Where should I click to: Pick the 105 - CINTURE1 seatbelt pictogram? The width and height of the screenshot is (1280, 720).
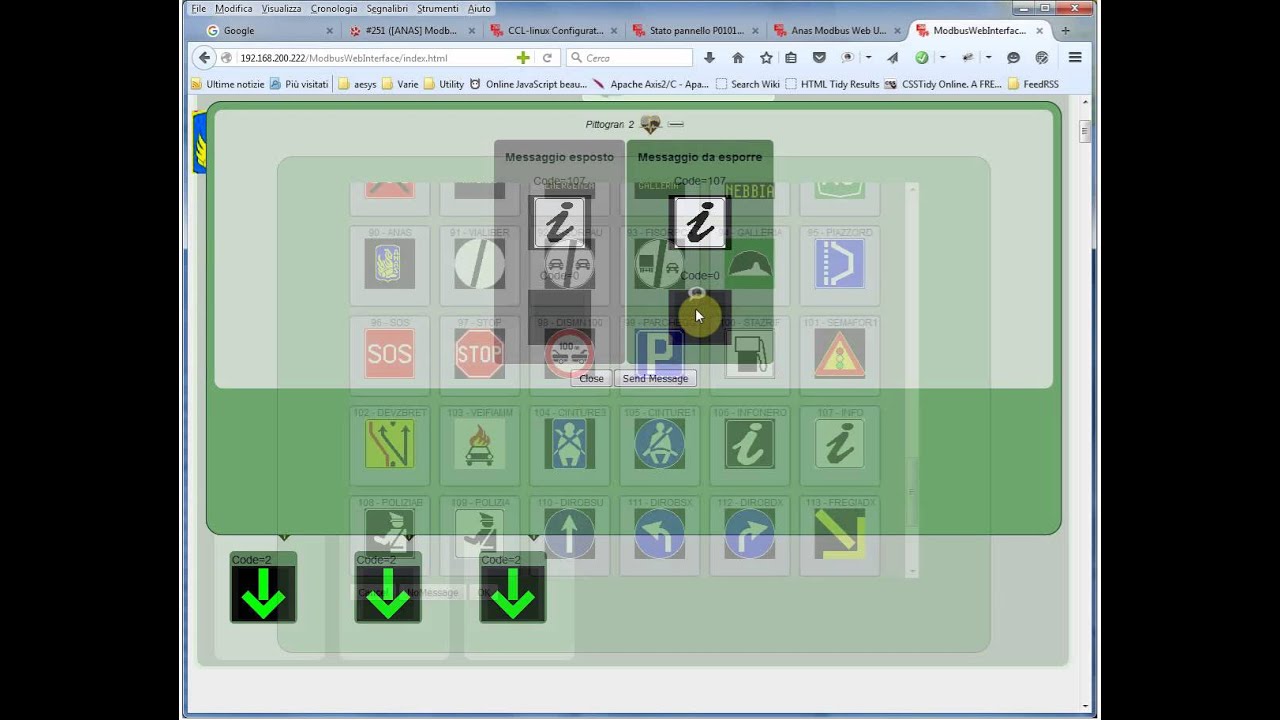pyautogui.click(x=659, y=444)
